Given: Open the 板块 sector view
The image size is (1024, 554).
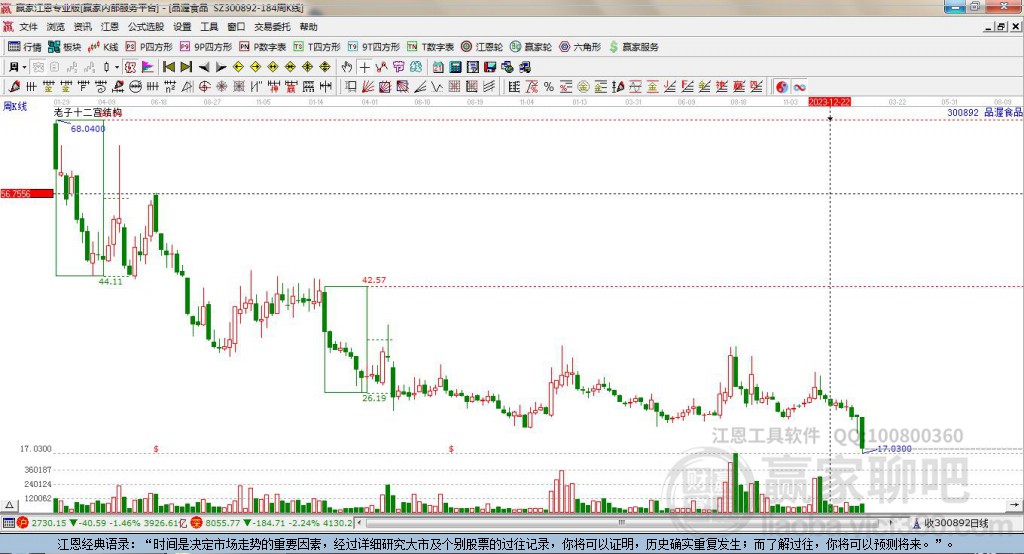Looking at the screenshot, I should (65, 47).
